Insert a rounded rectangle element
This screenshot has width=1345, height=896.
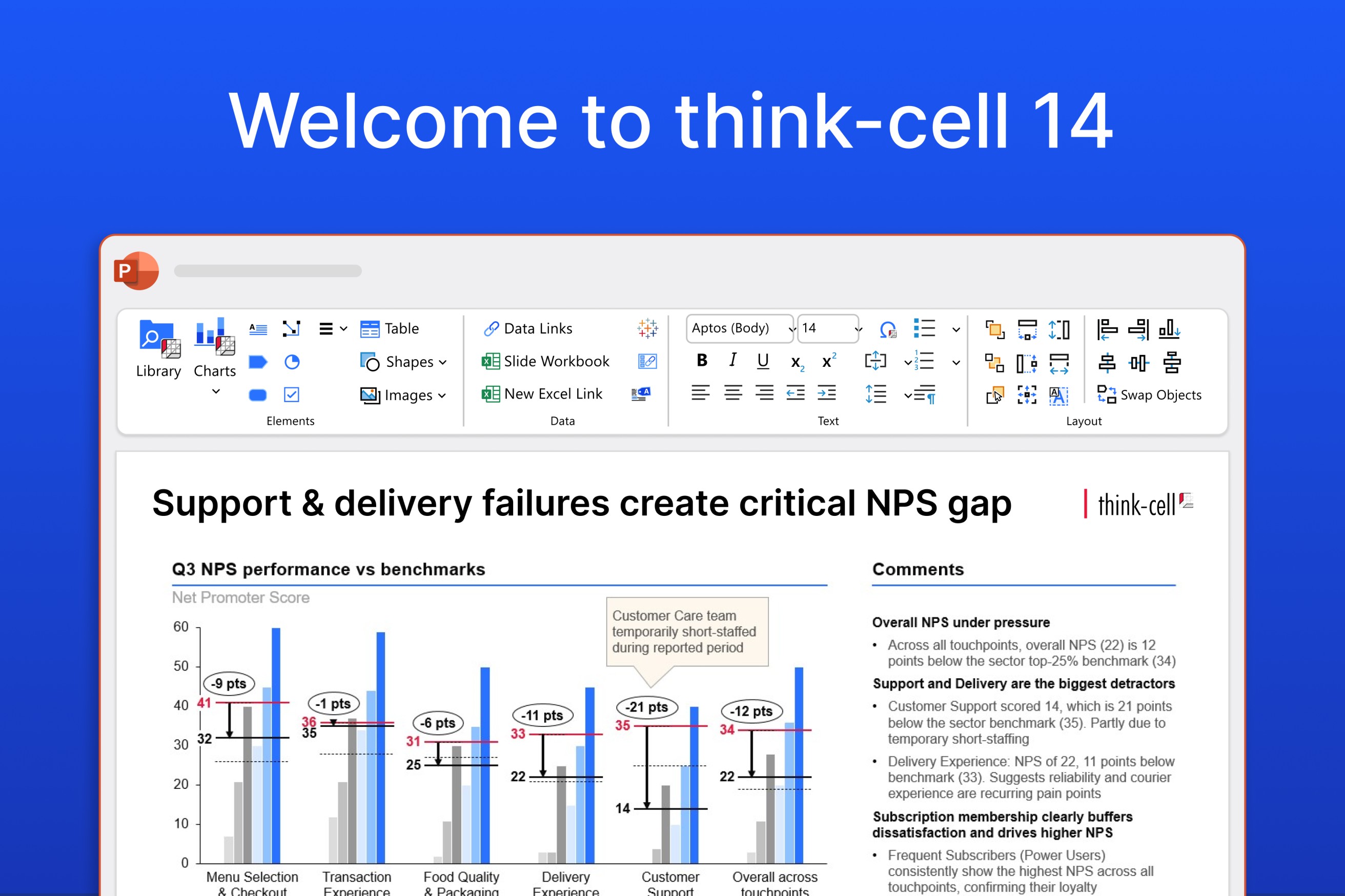click(x=258, y=395)
